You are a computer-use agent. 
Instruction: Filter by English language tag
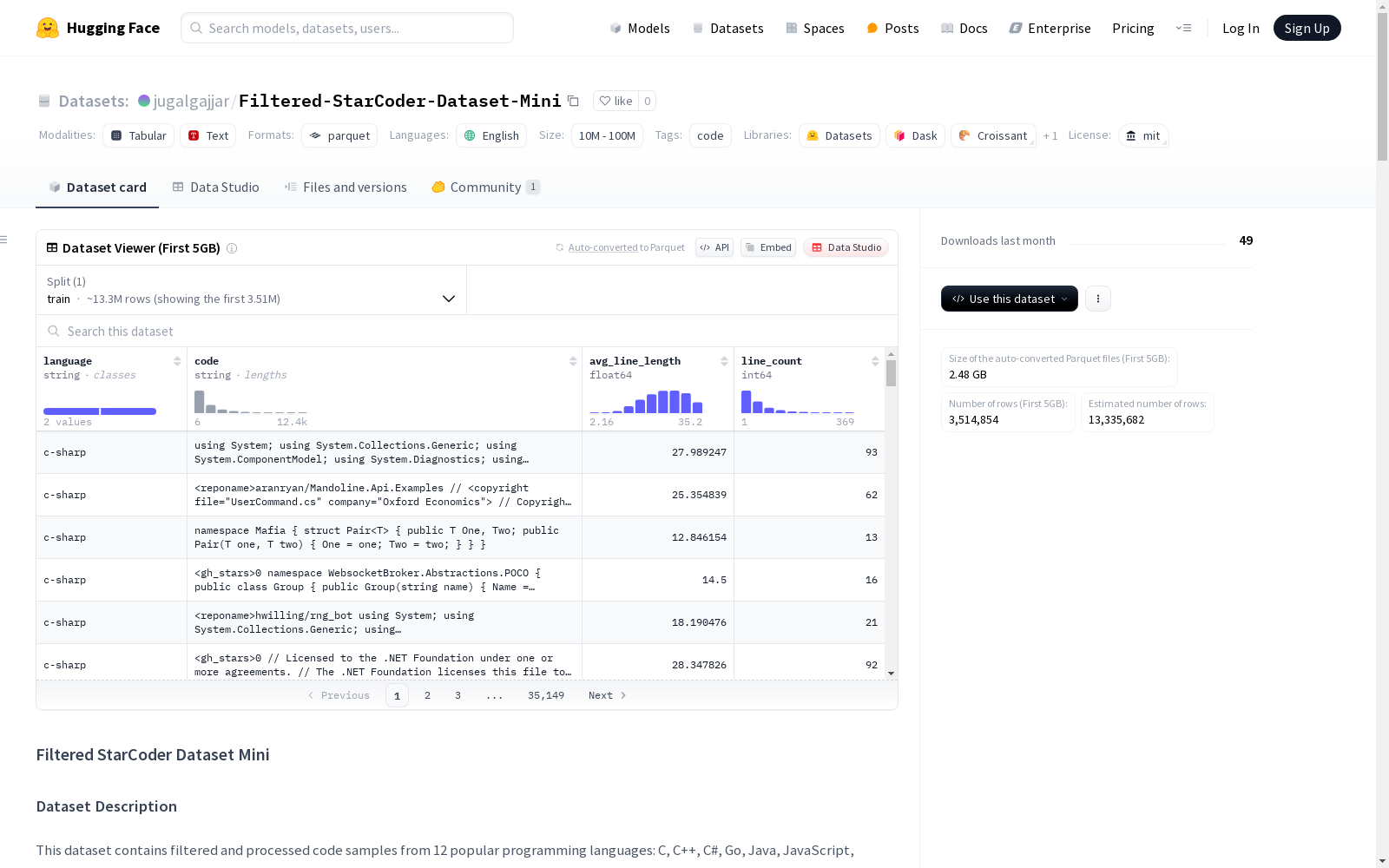(x=491, y=135)
